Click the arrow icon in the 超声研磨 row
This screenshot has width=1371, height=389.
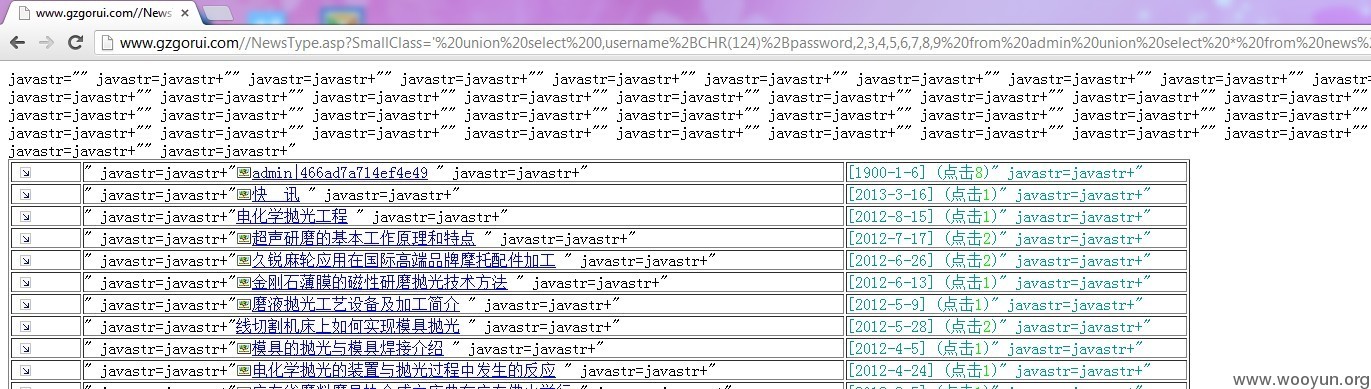(x=25, y=238)
